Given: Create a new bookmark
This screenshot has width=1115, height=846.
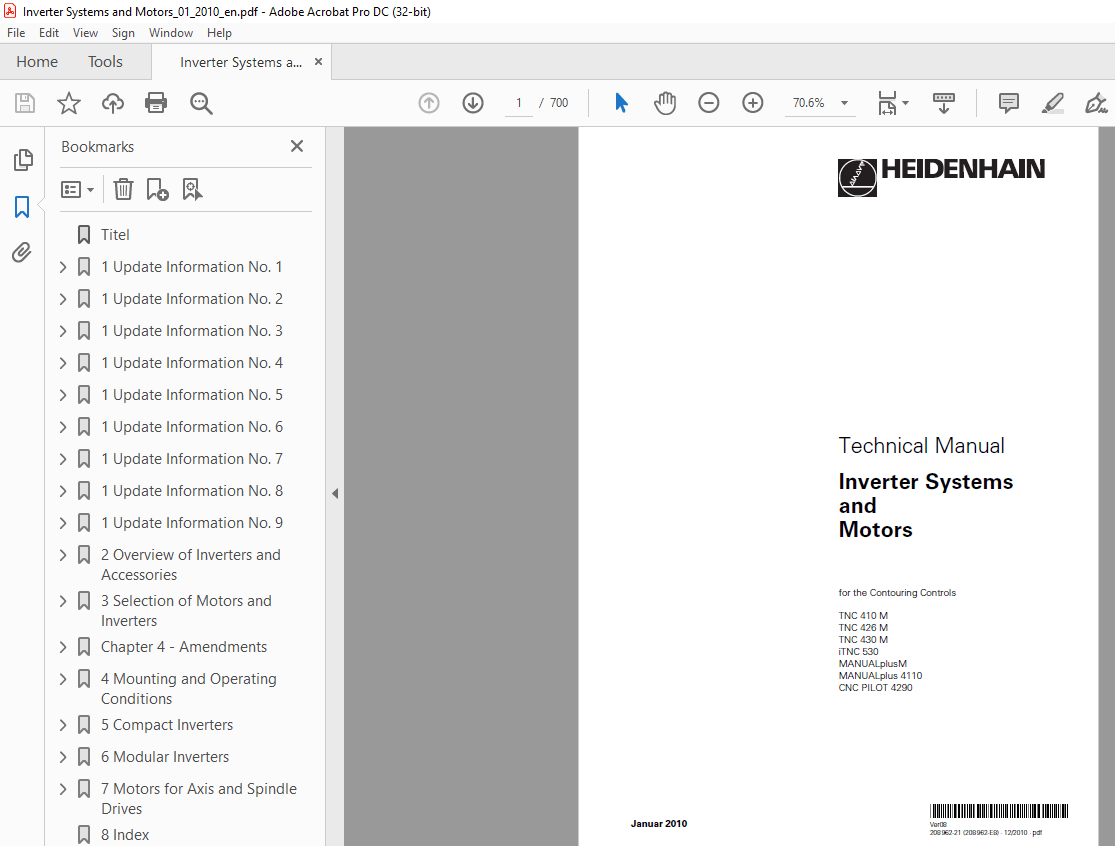Looking at the screenshot, I should point(157,189).
